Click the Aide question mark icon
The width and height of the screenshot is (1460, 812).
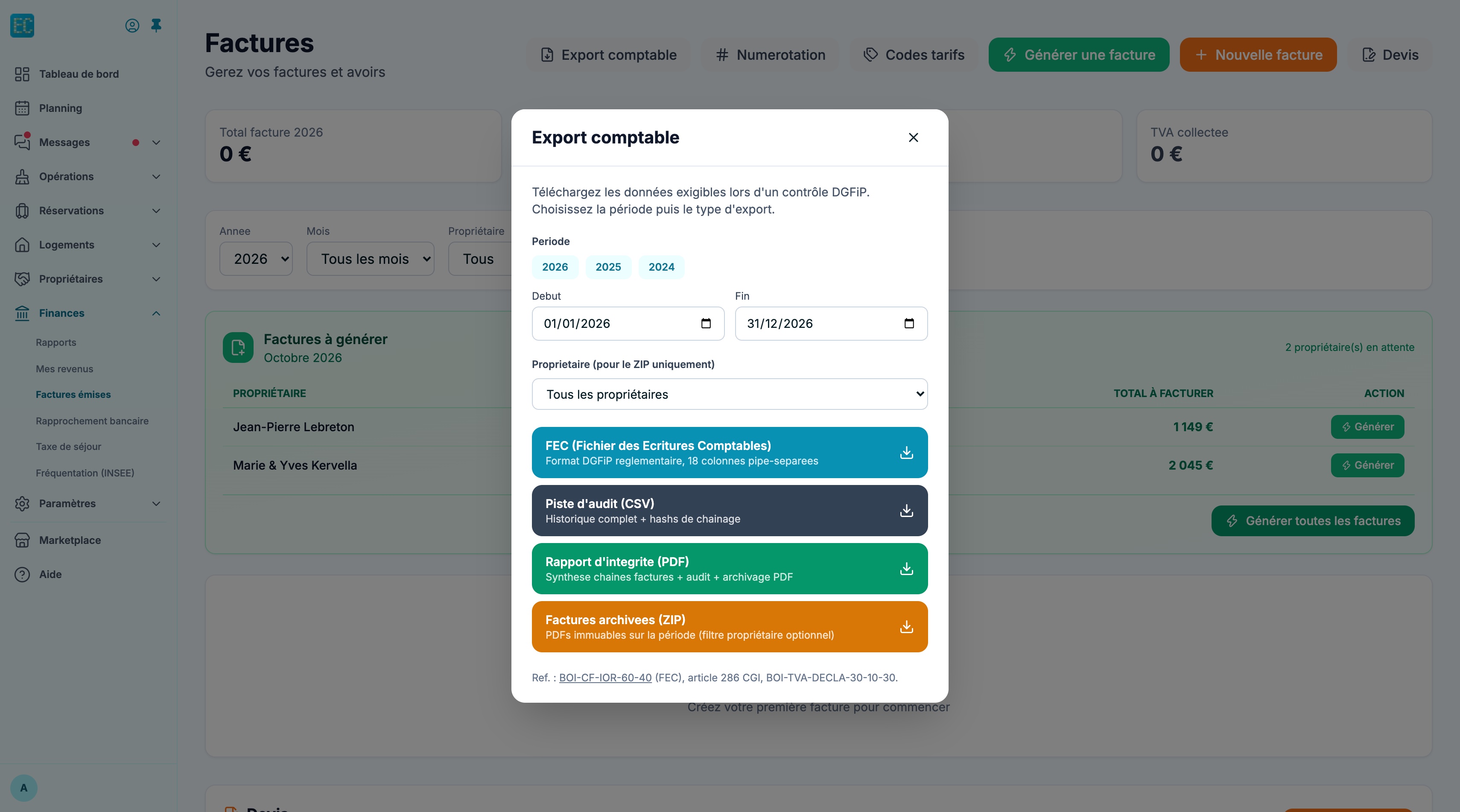(x=22, y=574)
